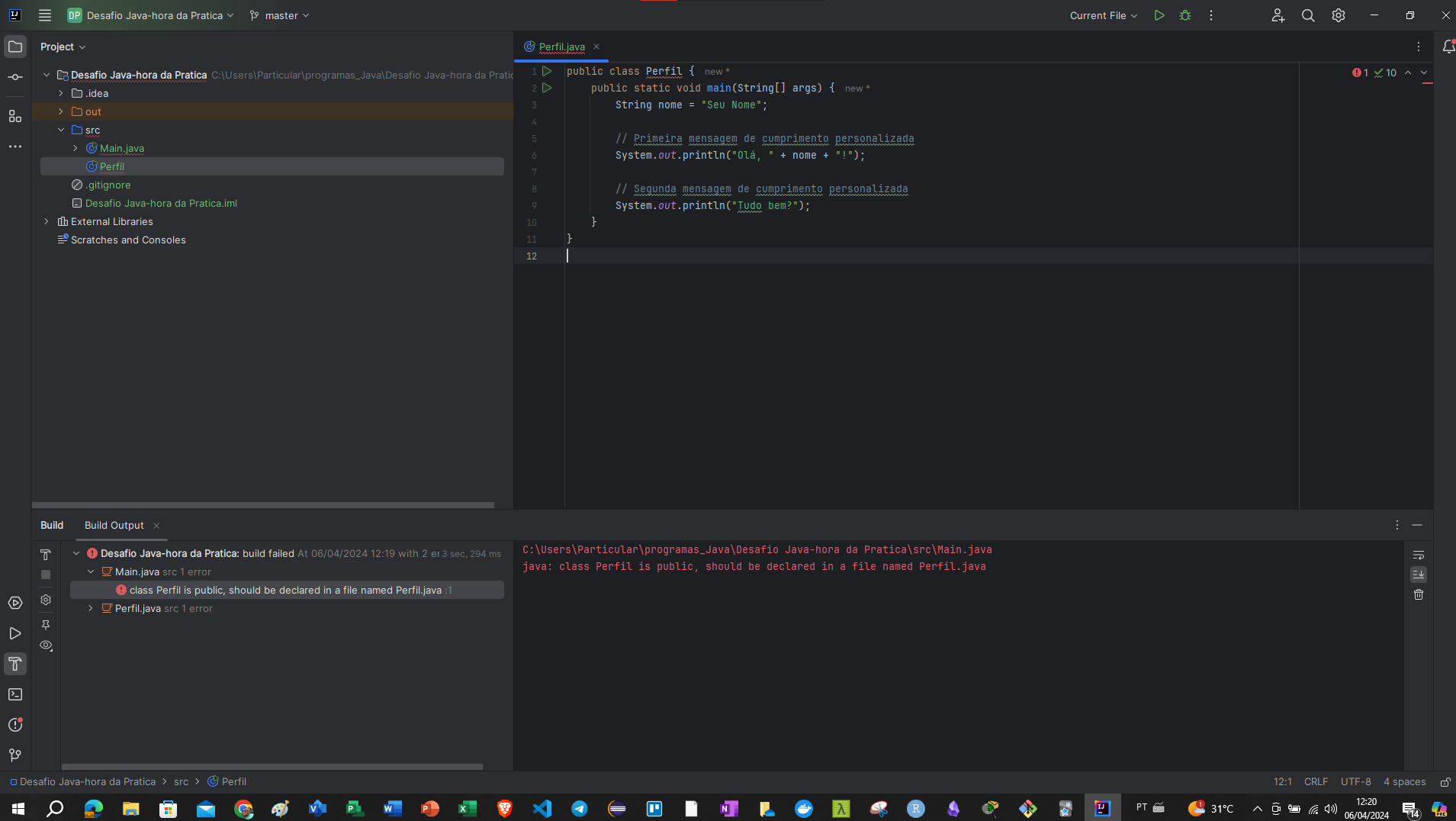
Task: Open master branch dropdown
Action: (x=279, y=15)
